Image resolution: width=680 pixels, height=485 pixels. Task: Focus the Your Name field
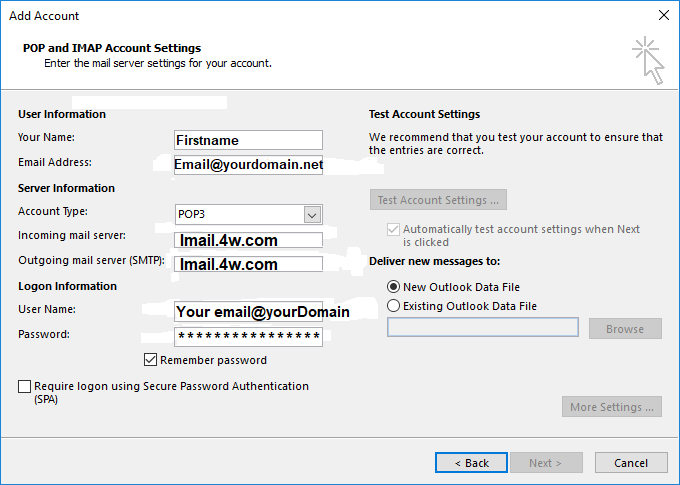tap(248, 140)
